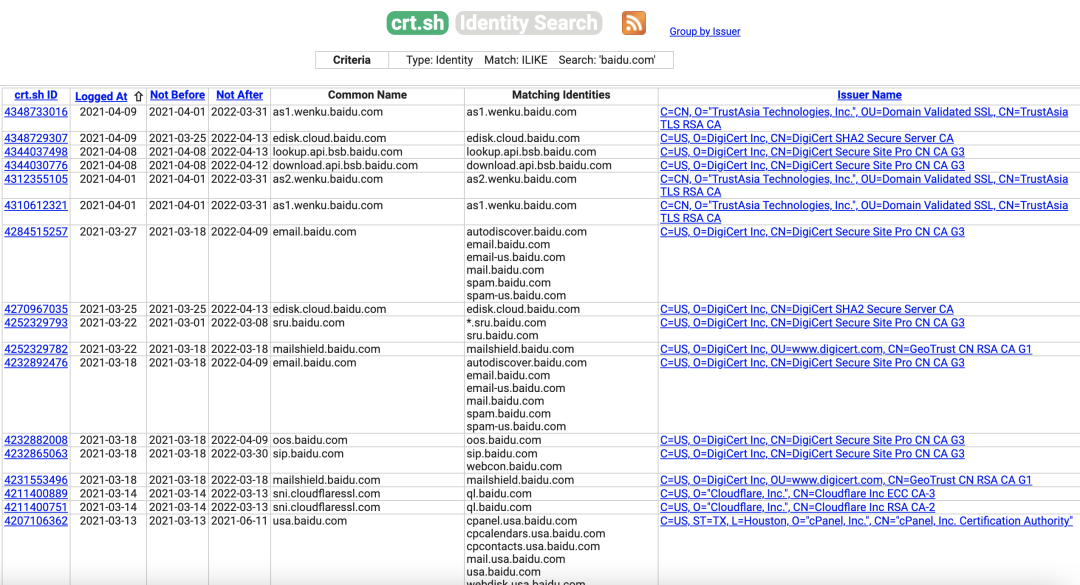Sort by Issuer Name column header

coord(869,95)
